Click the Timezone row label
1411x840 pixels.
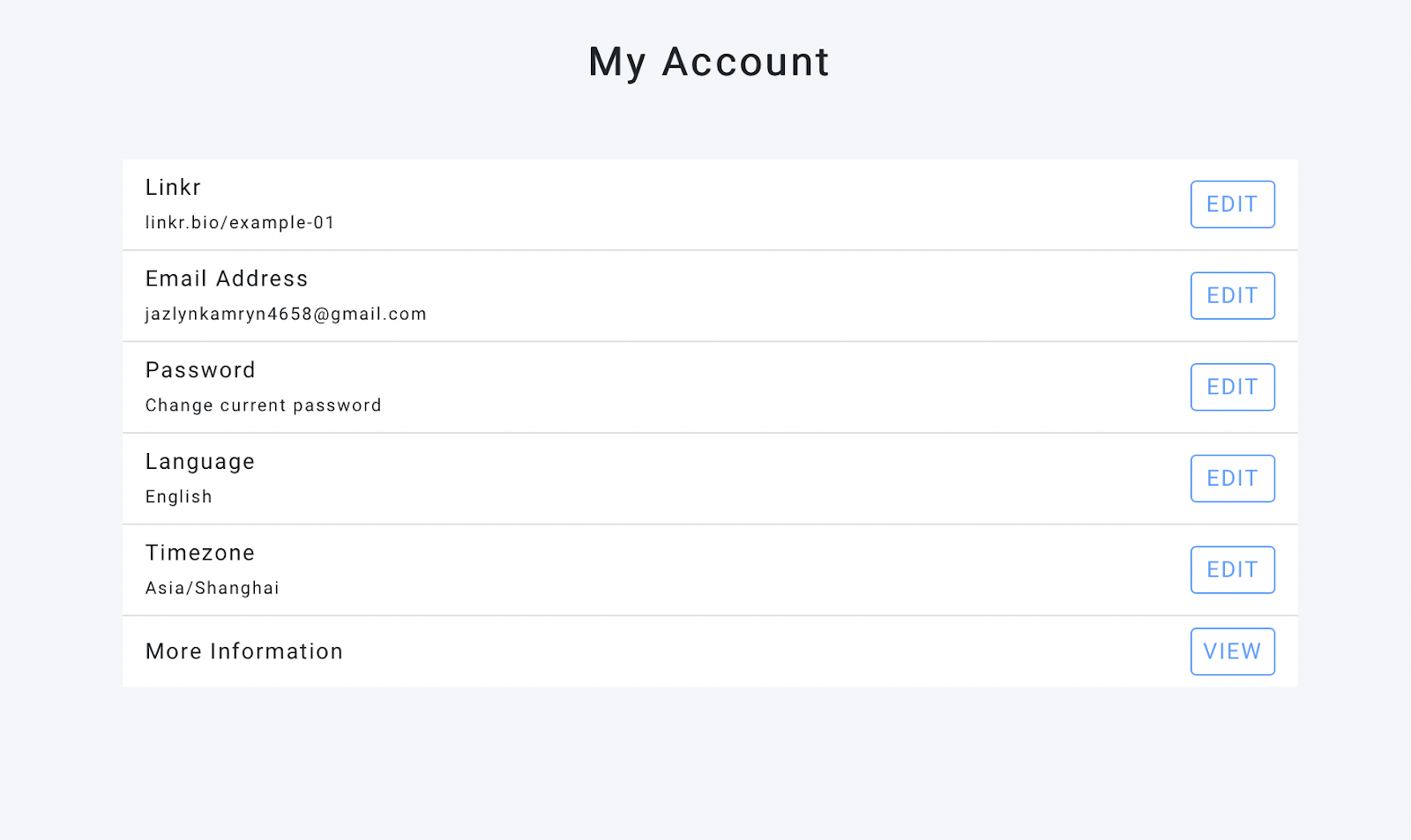click(200, 553)
